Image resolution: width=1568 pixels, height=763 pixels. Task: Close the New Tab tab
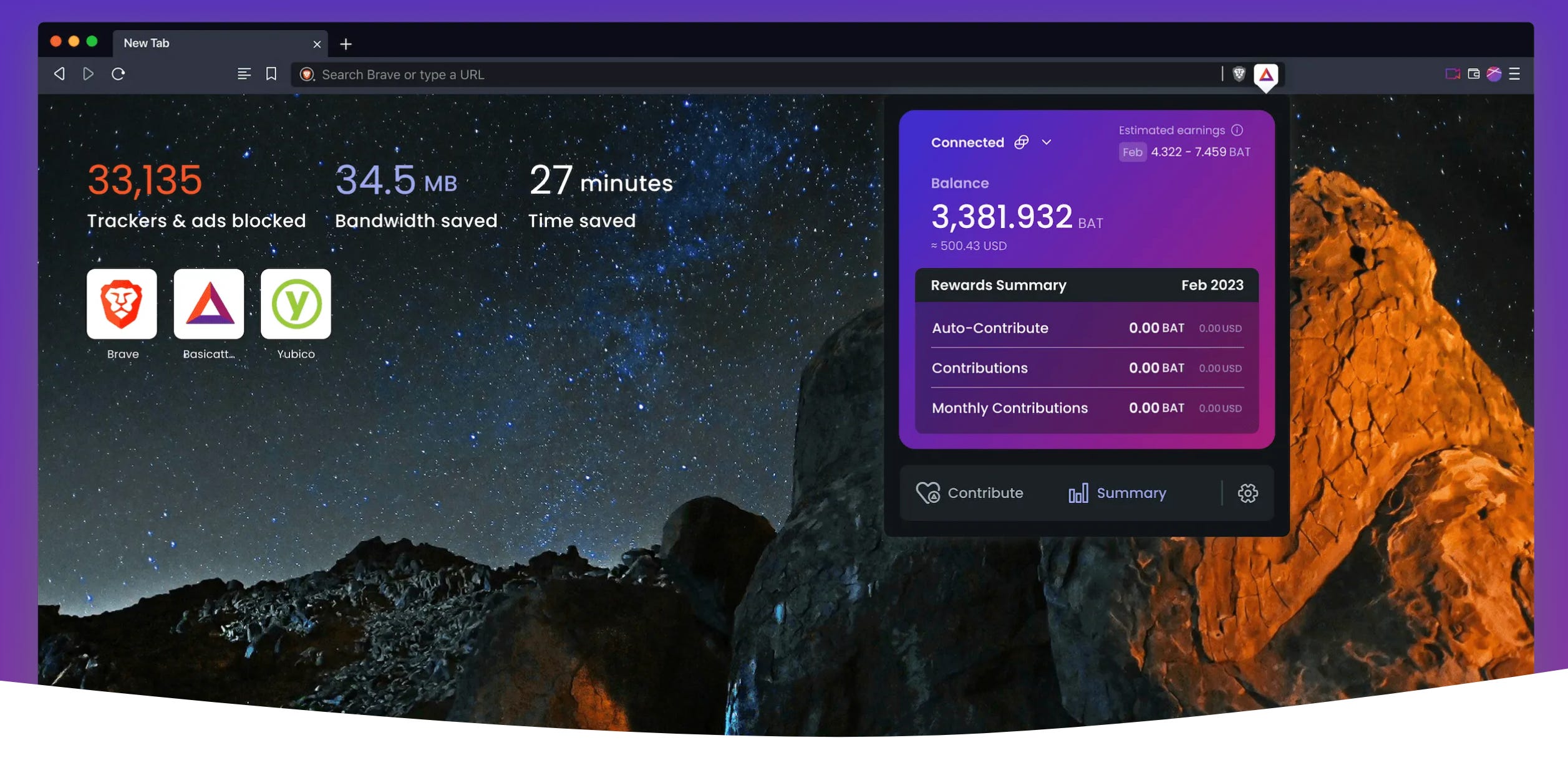317,44
